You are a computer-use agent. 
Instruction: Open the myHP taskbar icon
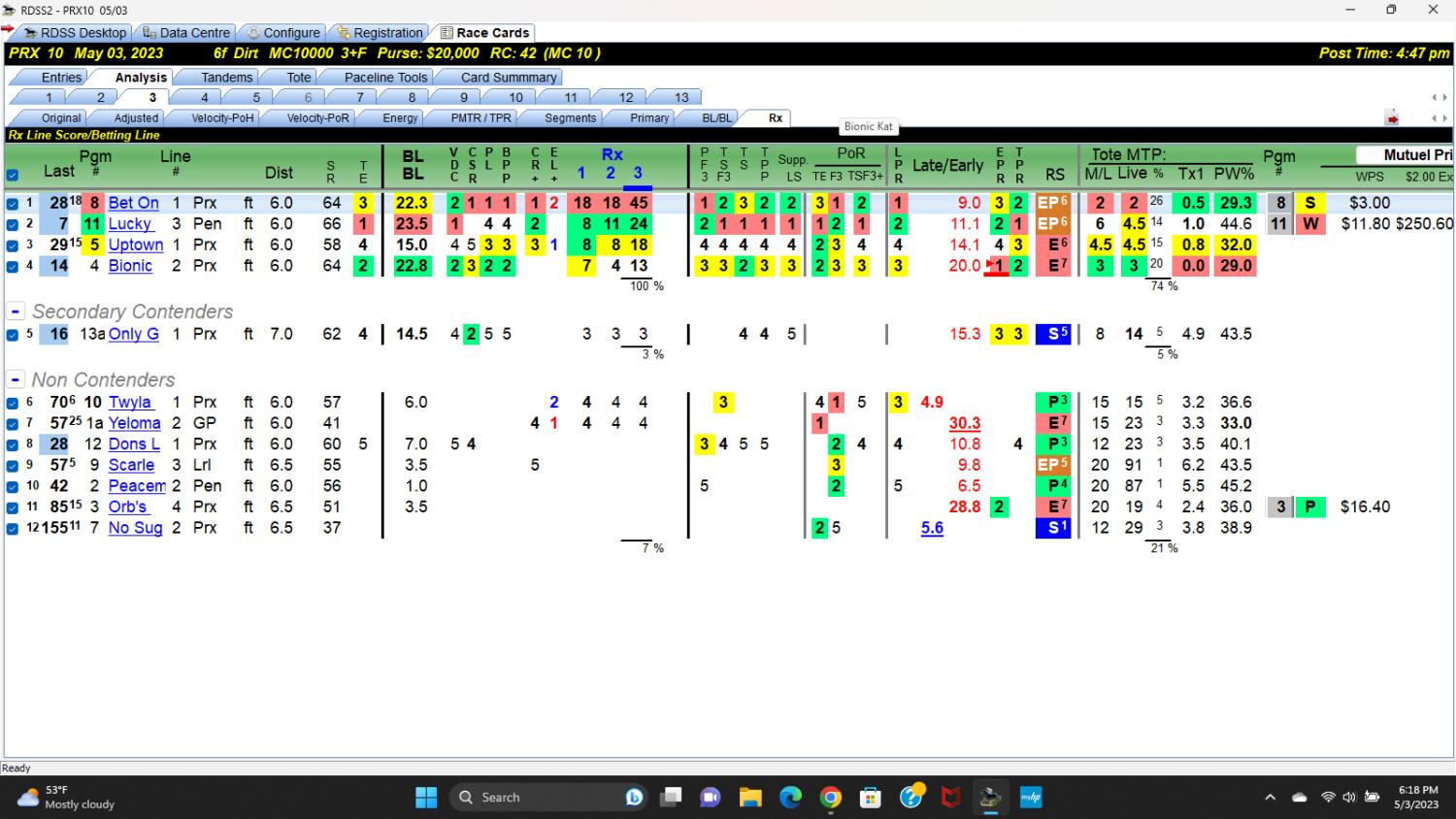(1030, 798)
